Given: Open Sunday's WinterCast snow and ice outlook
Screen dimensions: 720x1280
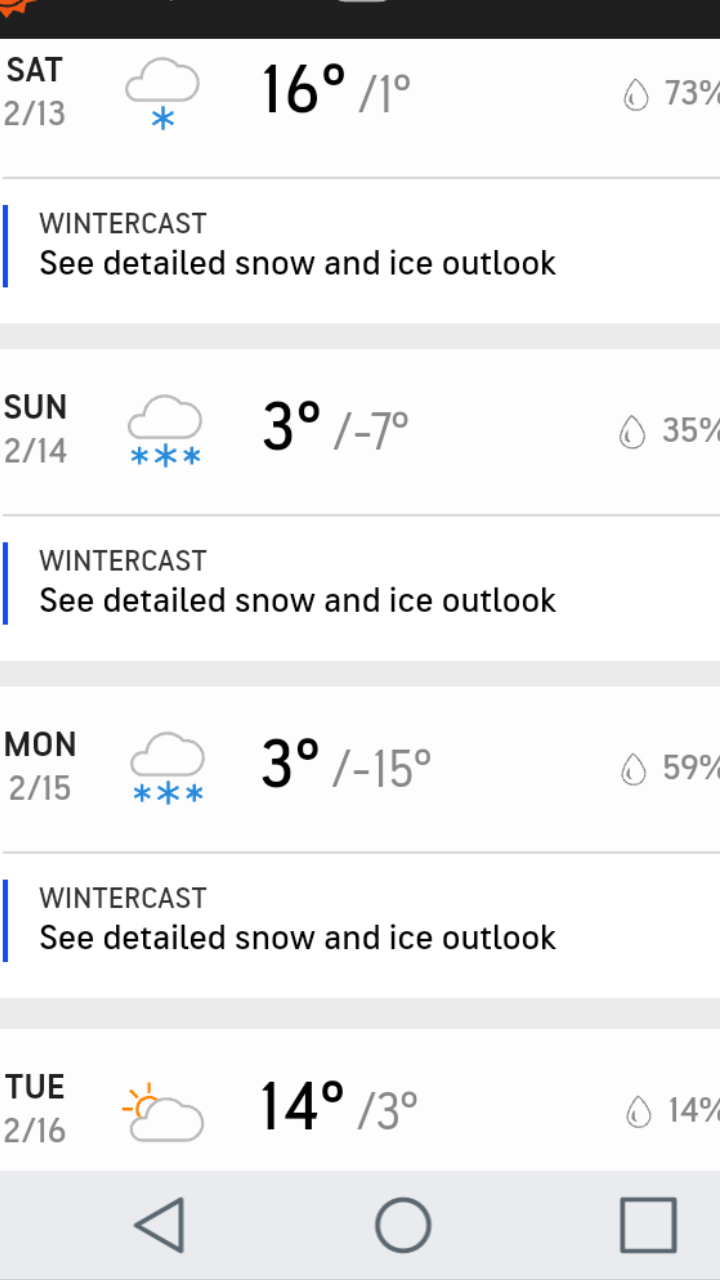Looking at the screenshot, I should pyautogui.click(x=298, y=582).
